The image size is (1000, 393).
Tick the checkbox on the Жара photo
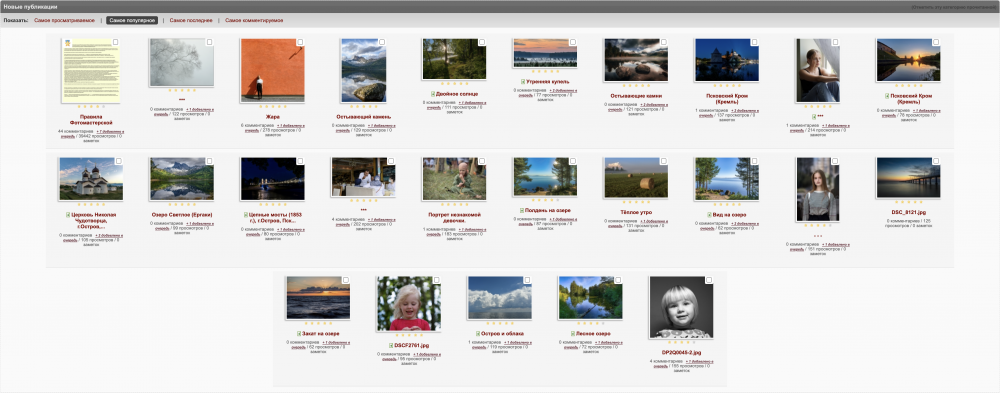click(x=300, y=42)
